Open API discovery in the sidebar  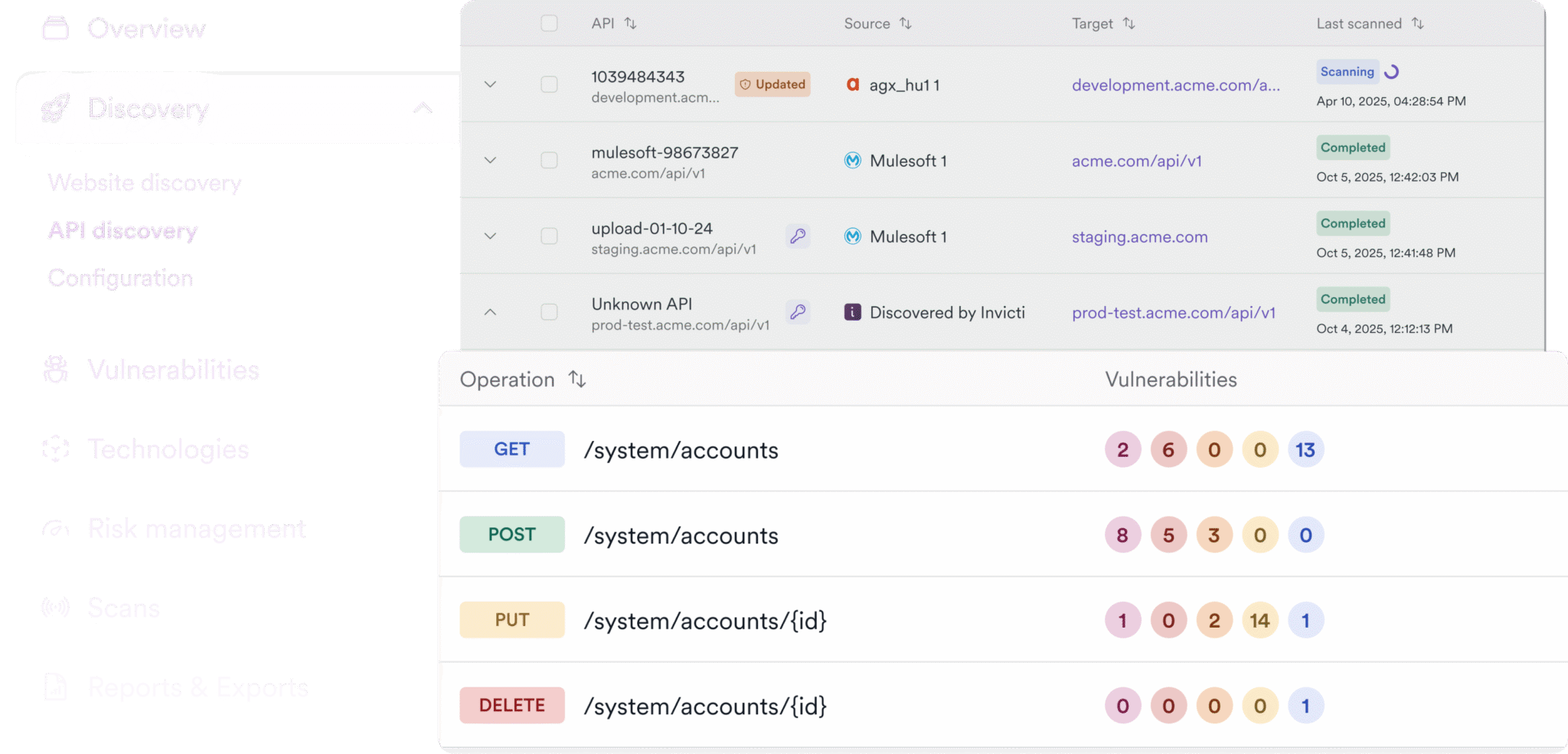click(x=123, y=230)
